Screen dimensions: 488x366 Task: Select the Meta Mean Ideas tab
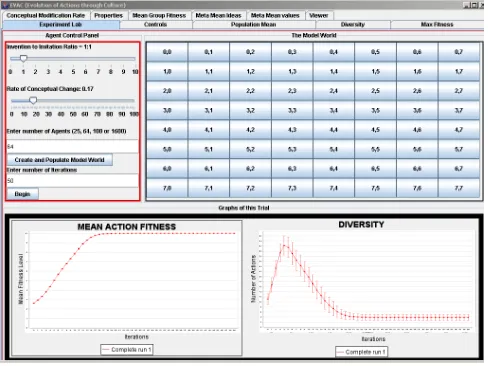[218, 15]
